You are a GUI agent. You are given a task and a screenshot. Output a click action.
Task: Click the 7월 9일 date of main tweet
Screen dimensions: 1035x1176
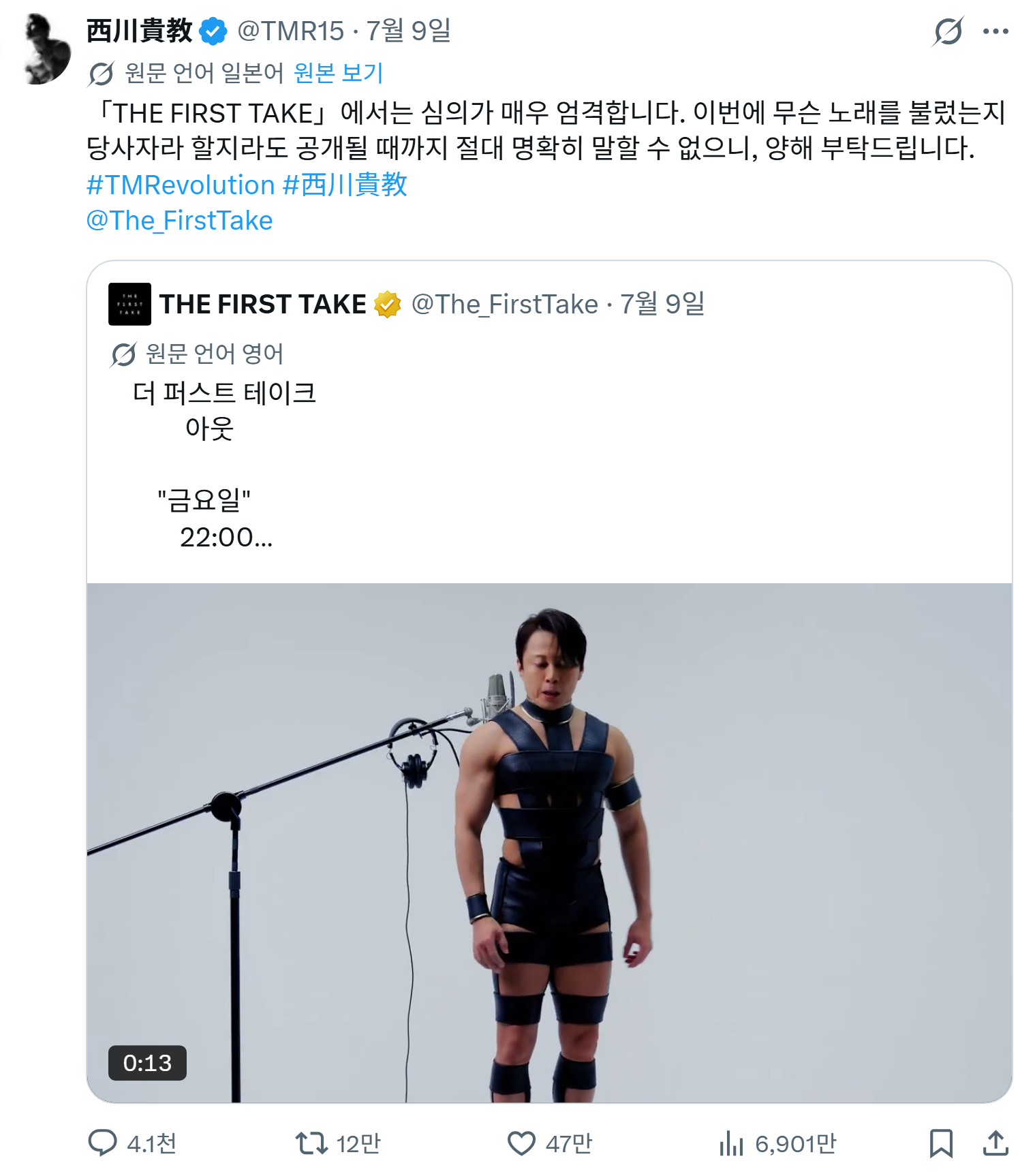click(x=409, y=31)
